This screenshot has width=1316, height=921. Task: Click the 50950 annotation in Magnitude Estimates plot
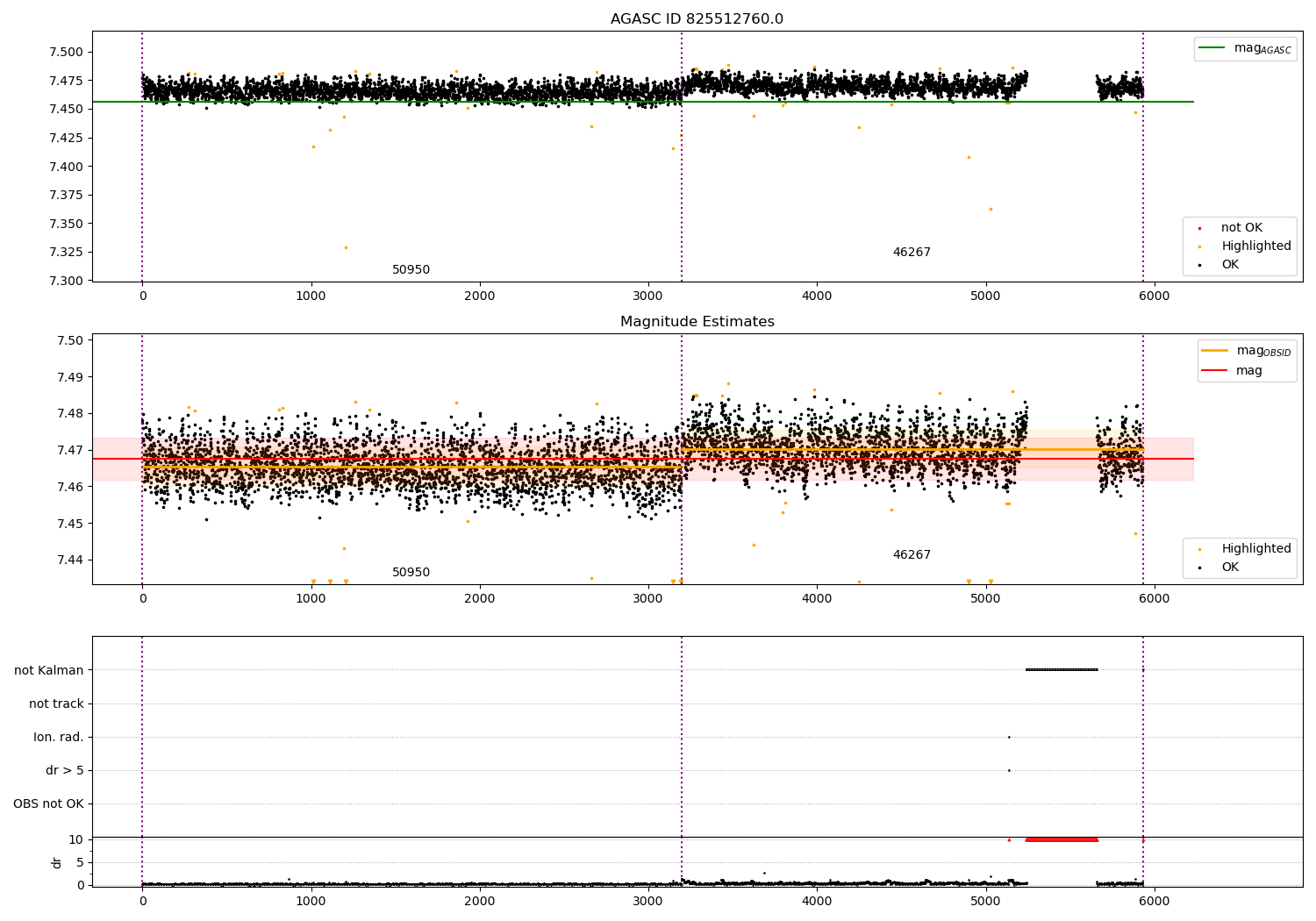tap(411, 573)
